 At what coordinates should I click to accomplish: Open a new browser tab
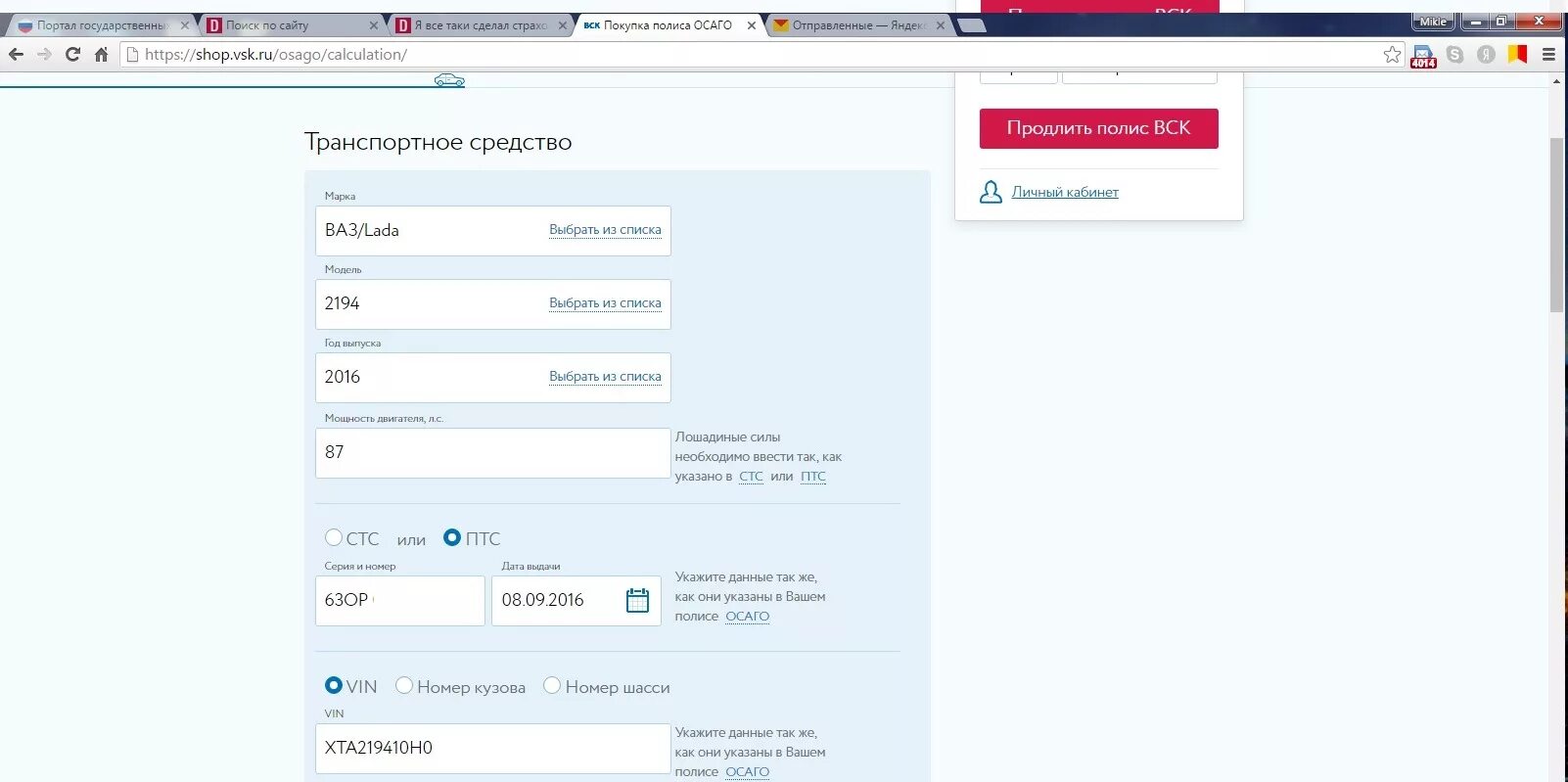tap(971, 25)
